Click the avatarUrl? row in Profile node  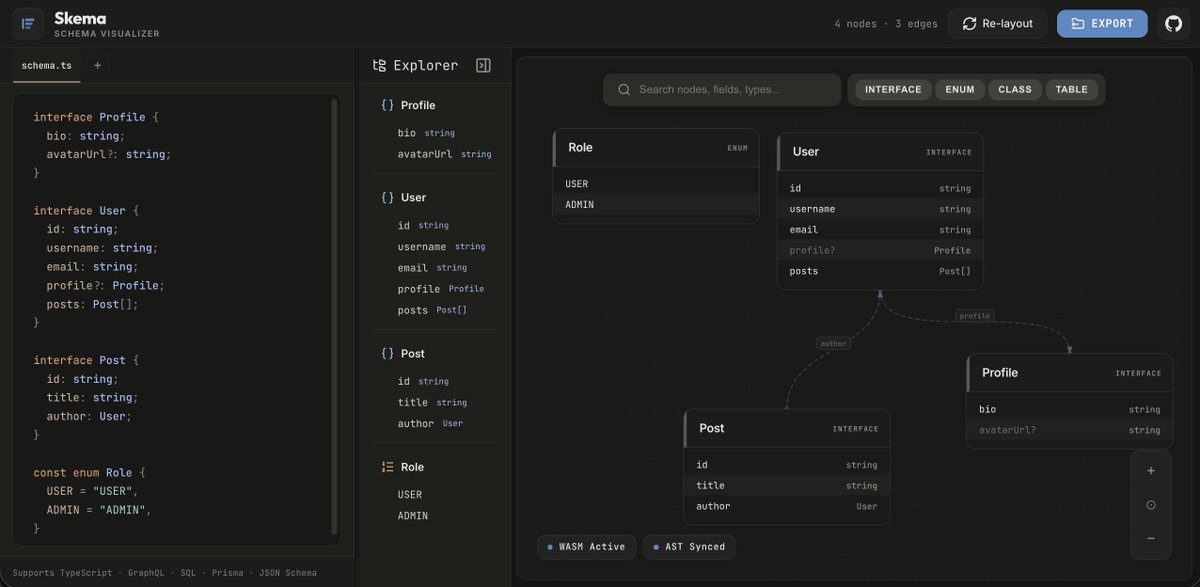coord(1069,430)
